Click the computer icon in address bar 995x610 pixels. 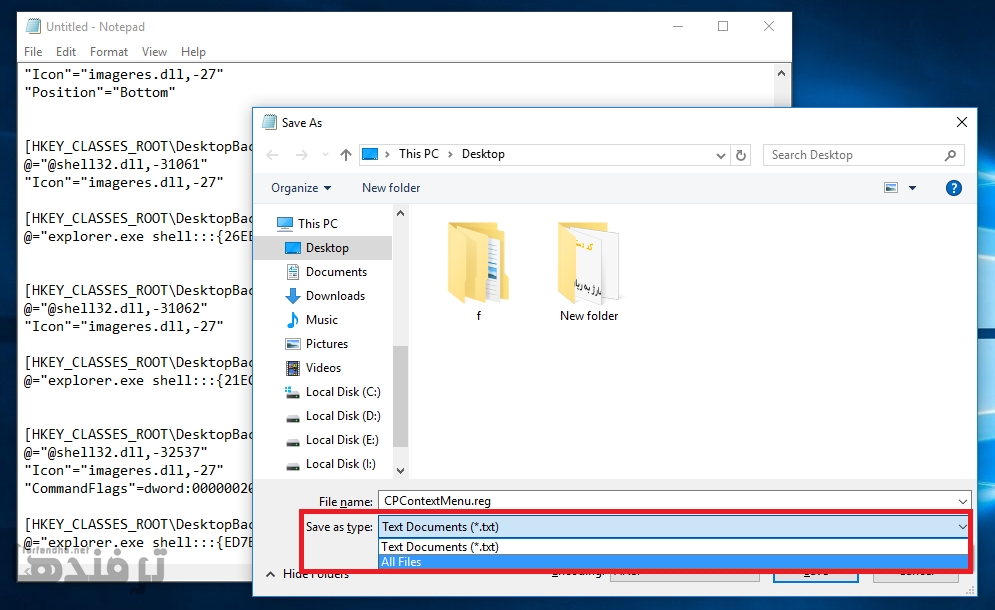(370, 154)
